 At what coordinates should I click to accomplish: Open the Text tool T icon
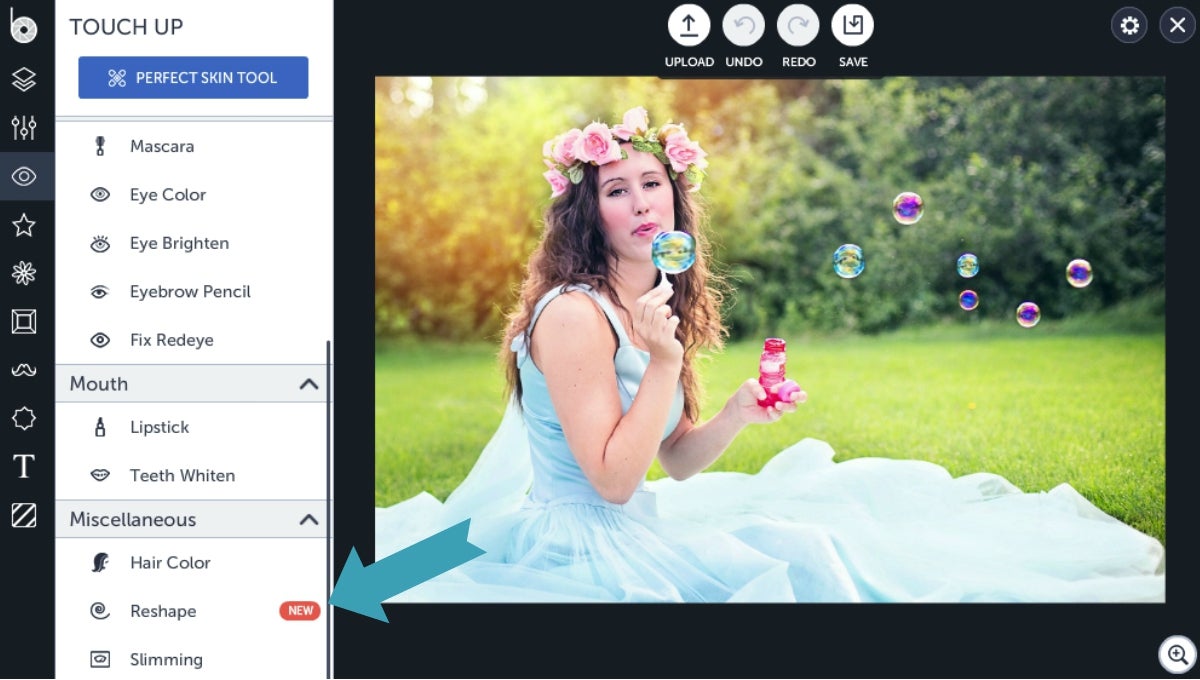pyautogui.click(x=25, y=466)
